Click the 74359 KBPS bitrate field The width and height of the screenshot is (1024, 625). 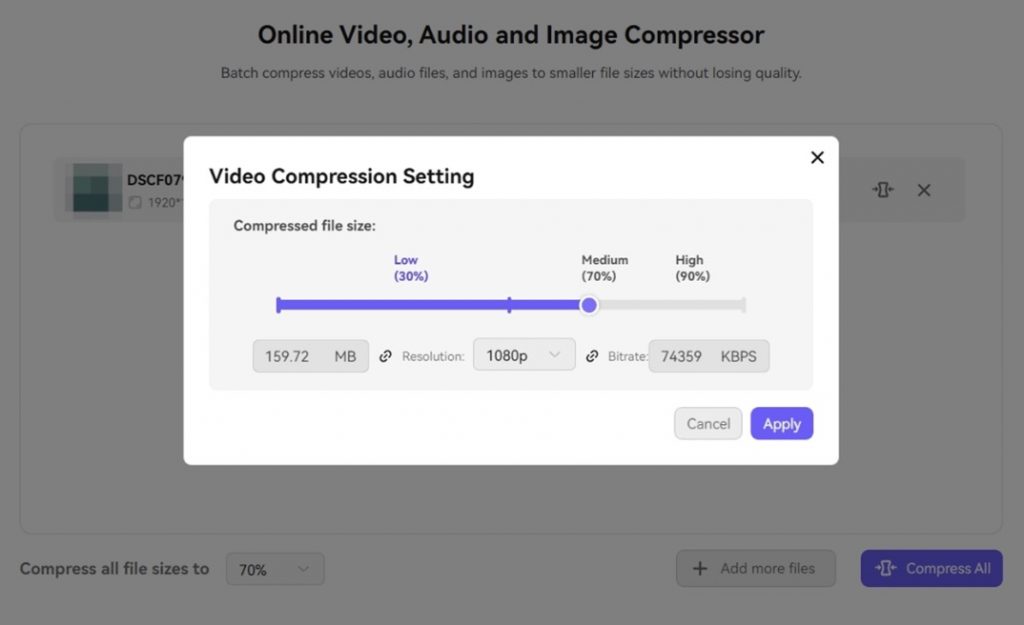708,356
